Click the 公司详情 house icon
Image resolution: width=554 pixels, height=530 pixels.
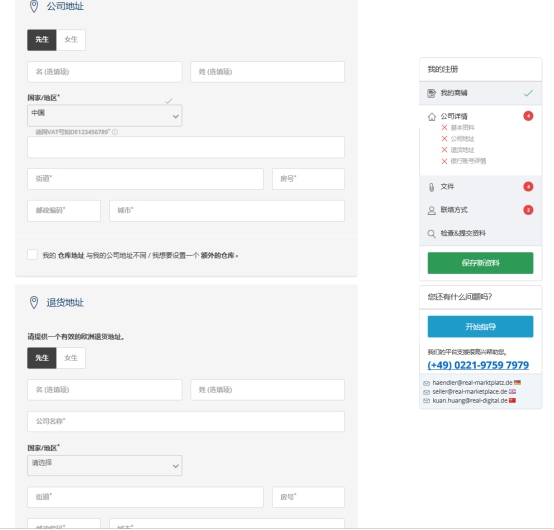point(431,117)
